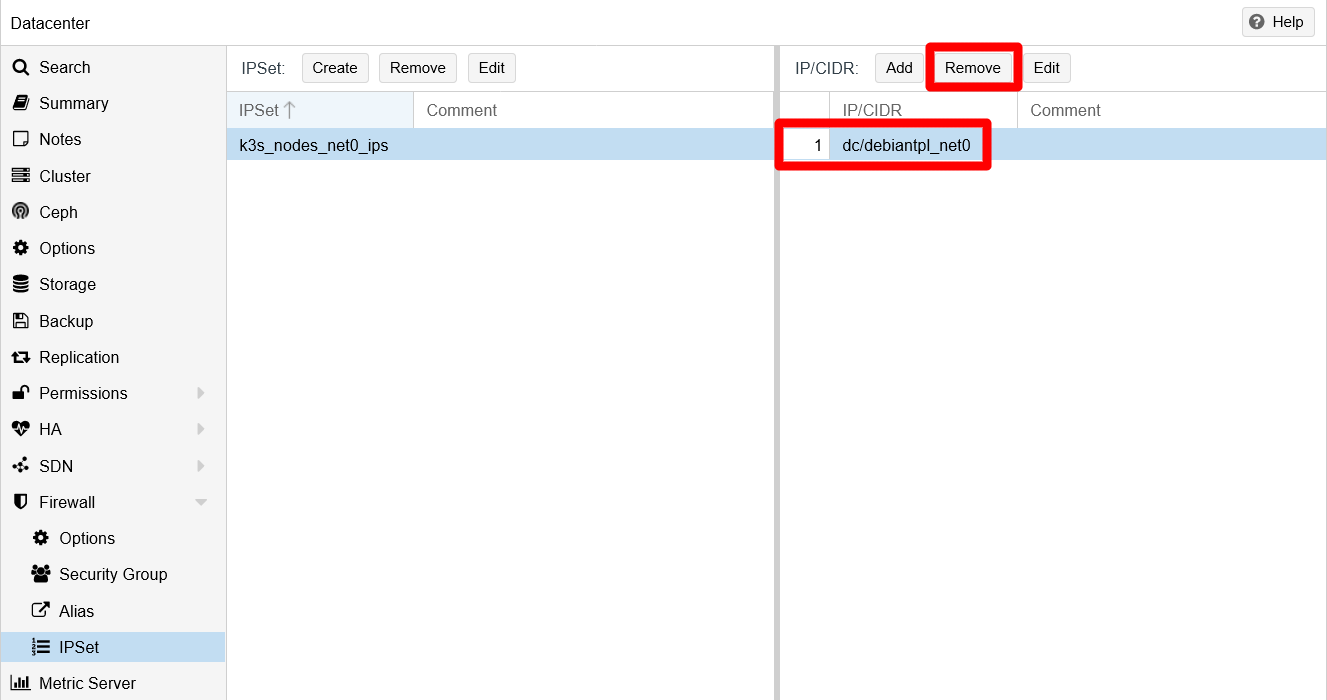Click the Firewall shield icon

point(22,502)
